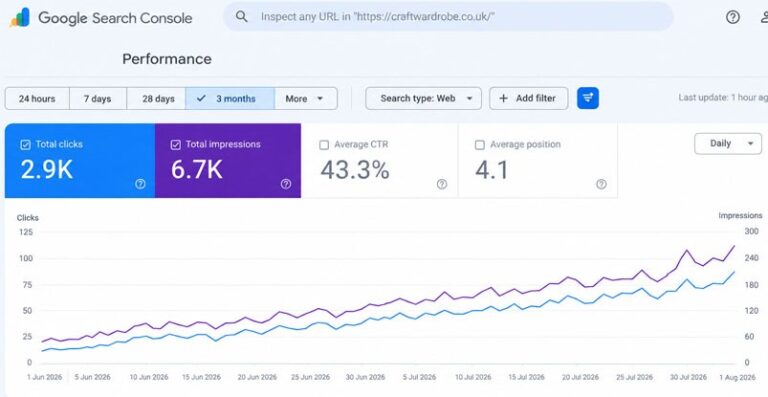The image size is (768, 397).
Task: Click the 5 Jun 2026 axis date
Action: click(x=93, y=377)
